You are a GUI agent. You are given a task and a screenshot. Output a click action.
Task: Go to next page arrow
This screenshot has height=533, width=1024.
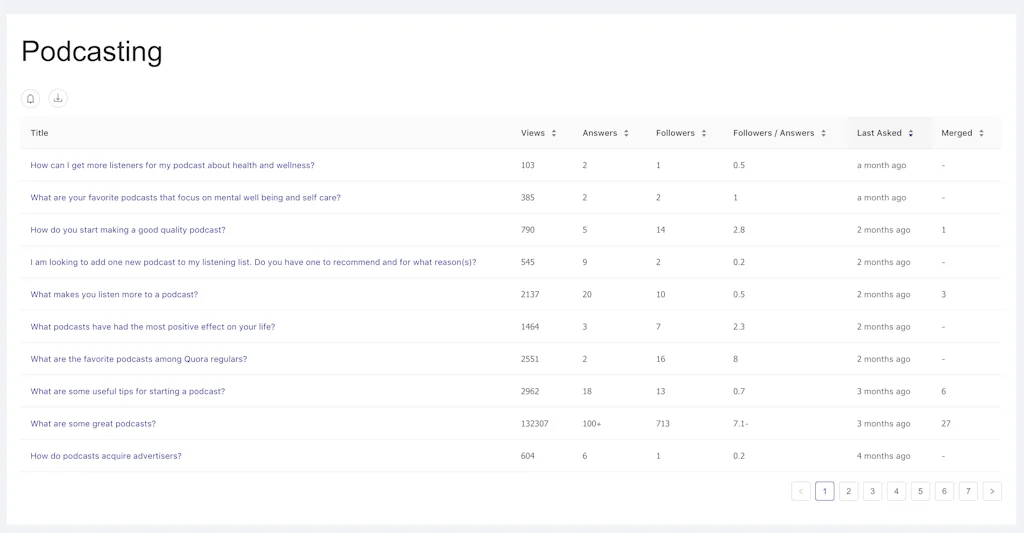tap(992, 491)
